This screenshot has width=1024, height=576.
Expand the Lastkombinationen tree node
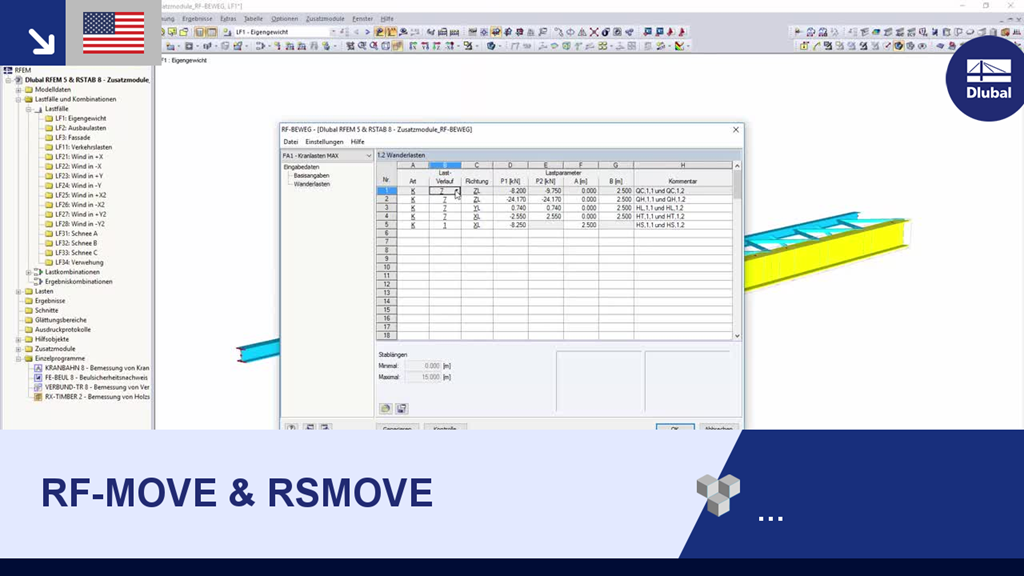(x=29, y=272)
